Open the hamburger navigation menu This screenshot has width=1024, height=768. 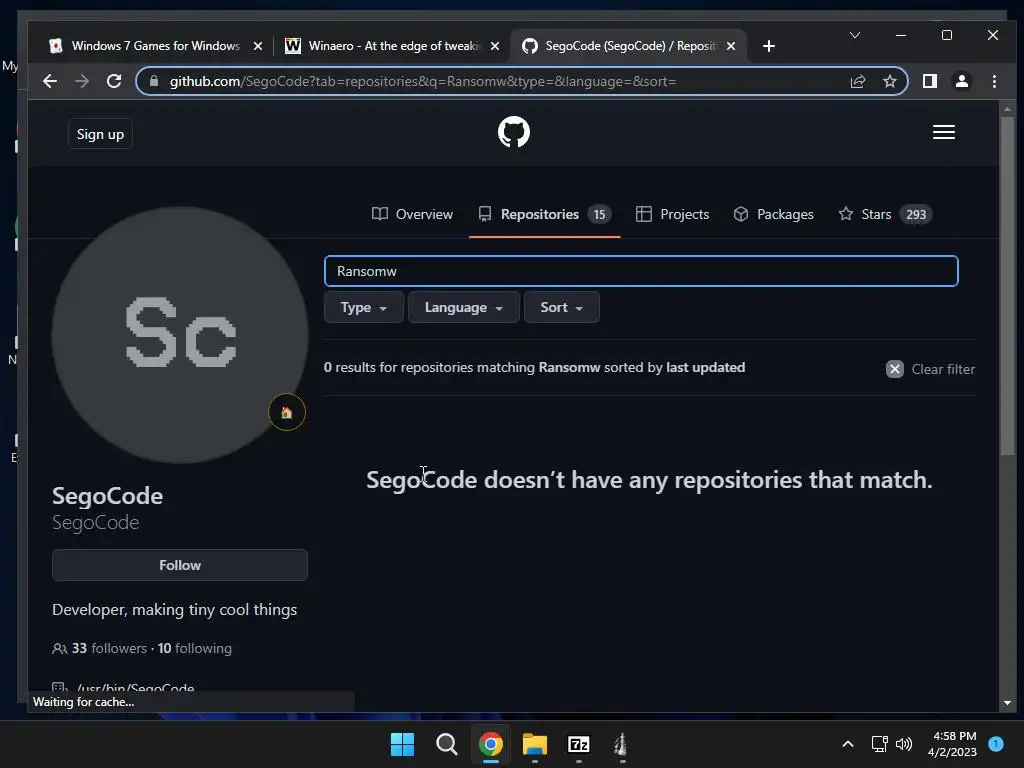944,133
